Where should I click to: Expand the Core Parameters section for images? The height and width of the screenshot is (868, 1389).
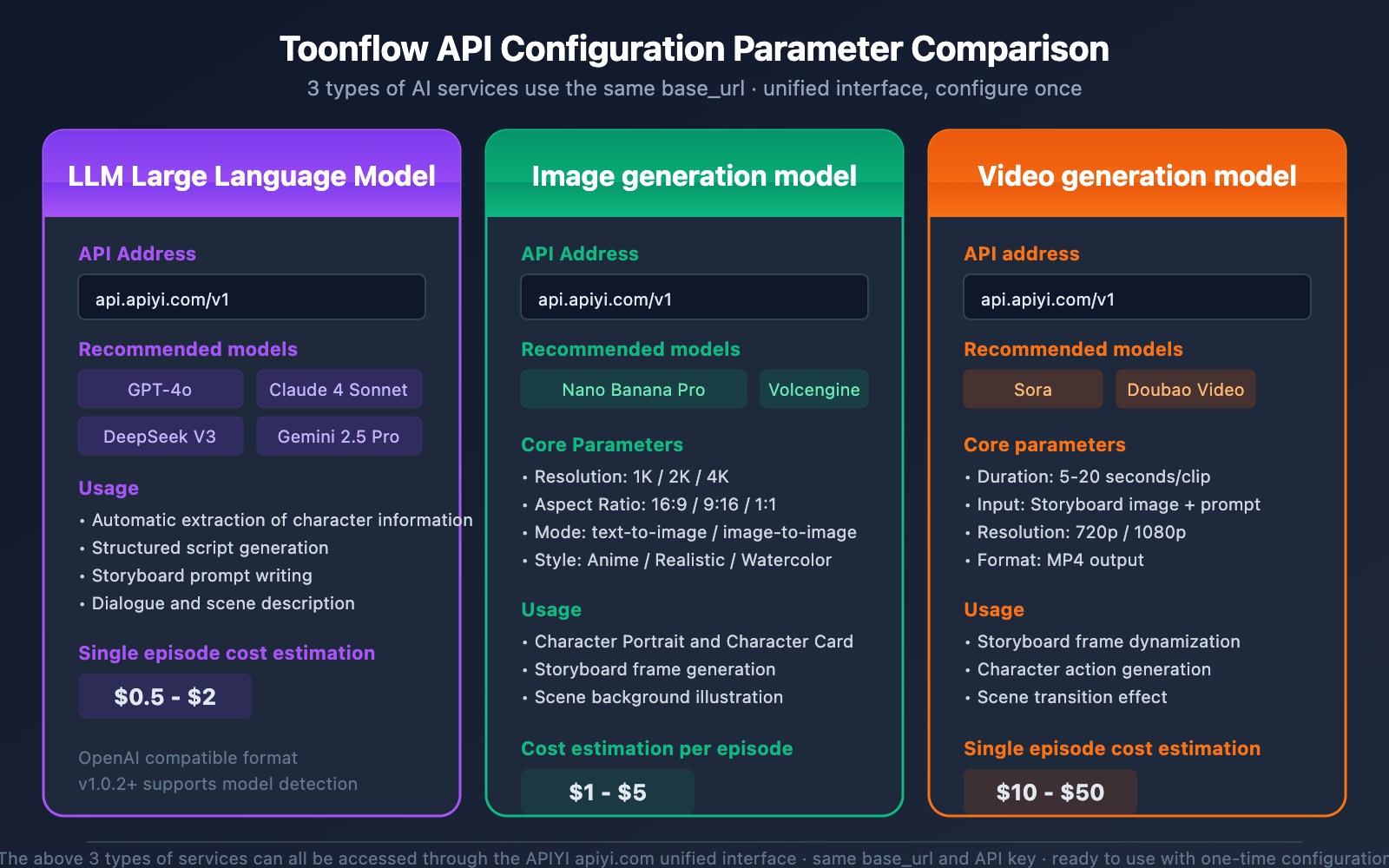tap(602, 444)
